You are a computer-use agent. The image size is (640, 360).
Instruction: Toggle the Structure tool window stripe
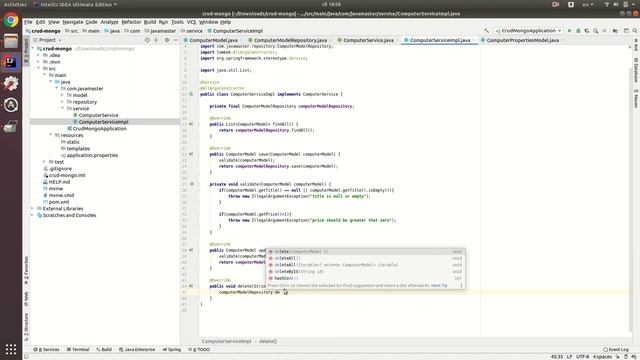(27, 327)
